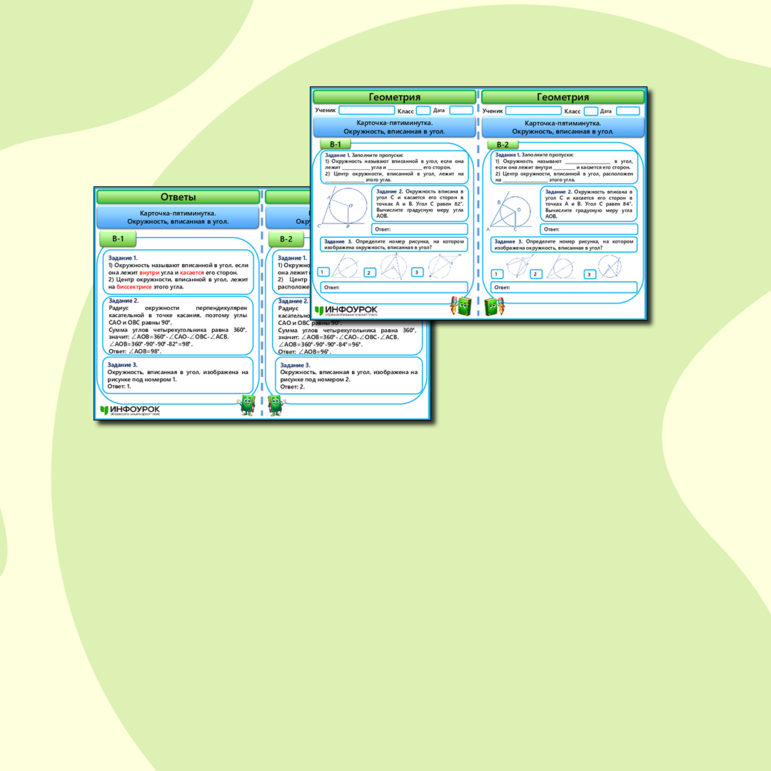The height and width of the screenshot is (771, 771).
Task: Click the green Ответы header bar
Action: (x=176, y=197)
